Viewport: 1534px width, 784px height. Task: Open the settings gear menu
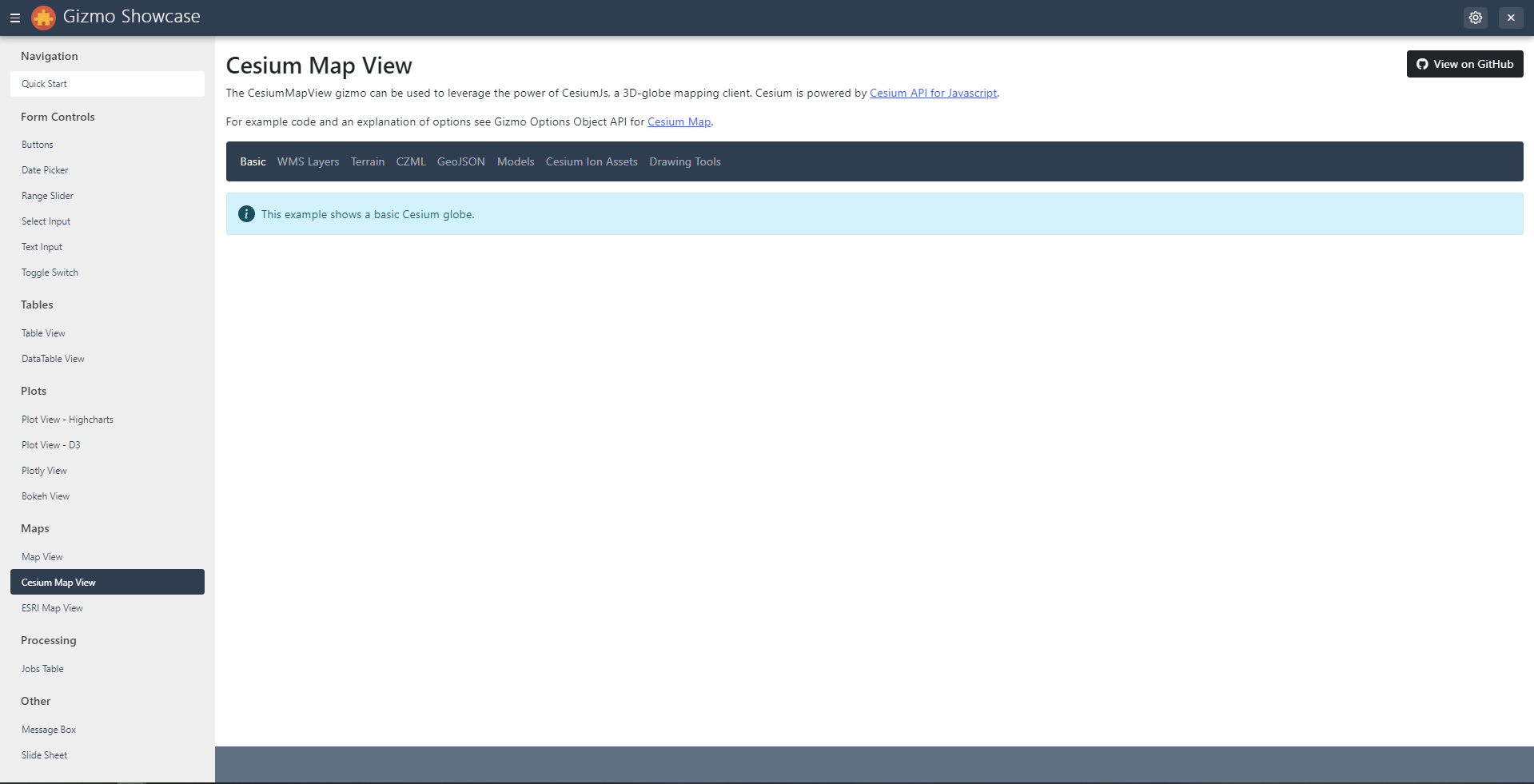pyautogui.click(x=1475, y=17)
